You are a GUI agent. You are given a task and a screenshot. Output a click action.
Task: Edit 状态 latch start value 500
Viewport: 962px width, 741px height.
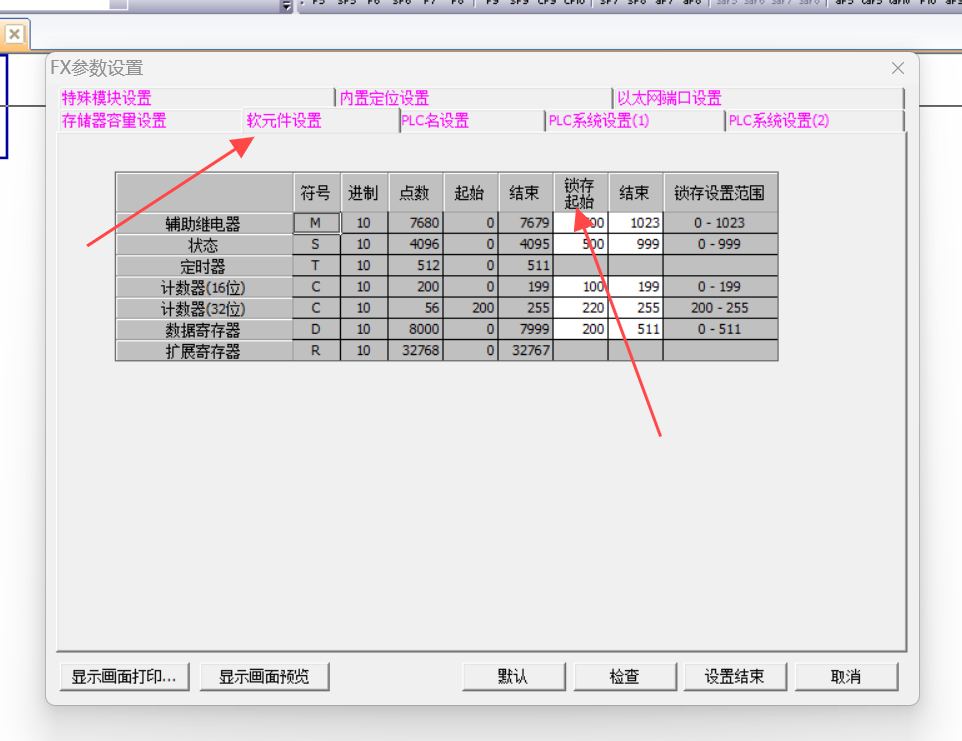tap(581, 244)
